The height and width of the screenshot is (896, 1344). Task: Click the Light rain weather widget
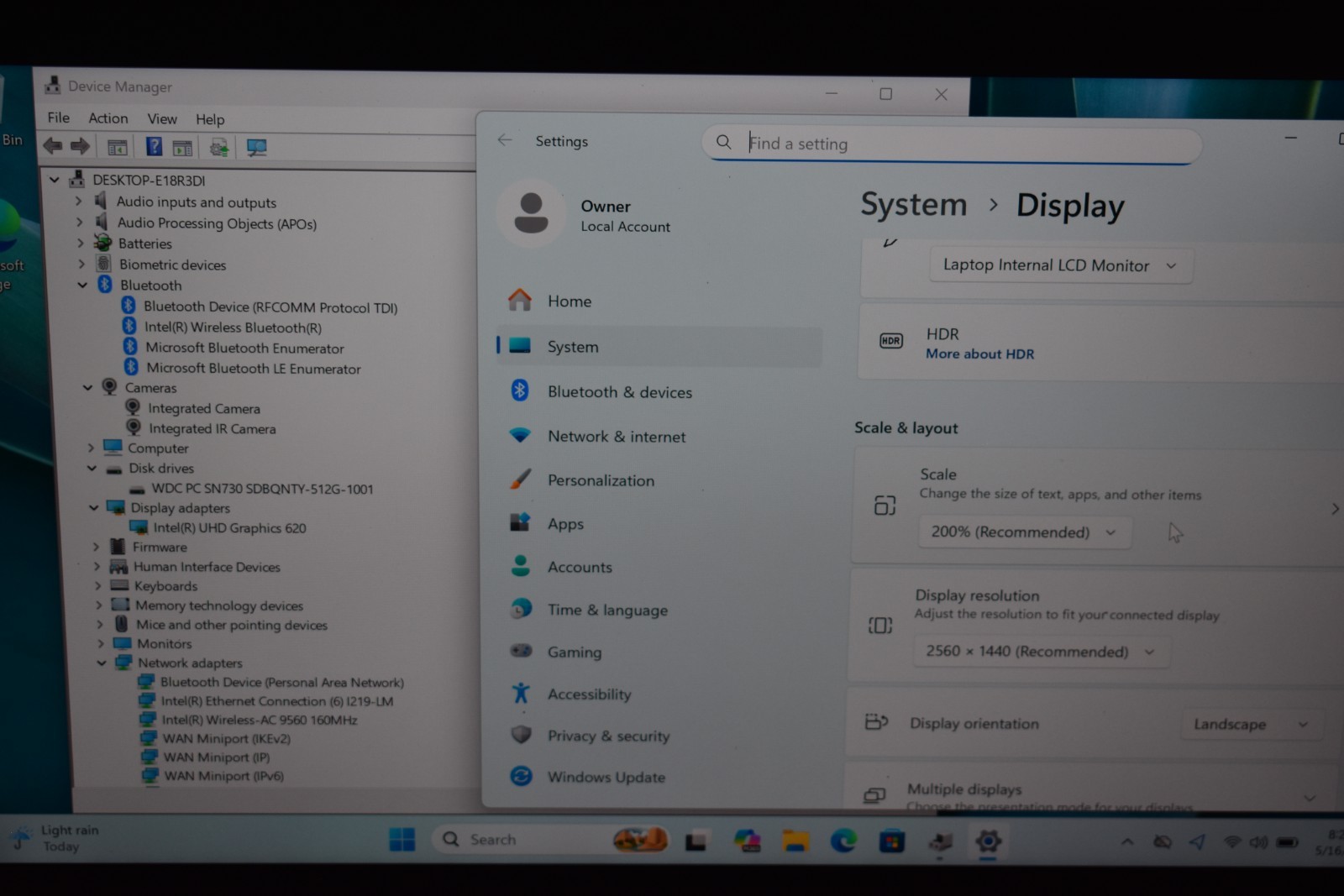[x=55, y=838]
